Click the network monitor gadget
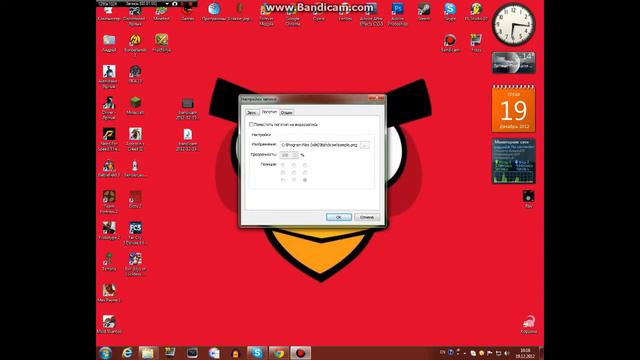The height and width of the screenshot is (360, 640). [513, 161]
